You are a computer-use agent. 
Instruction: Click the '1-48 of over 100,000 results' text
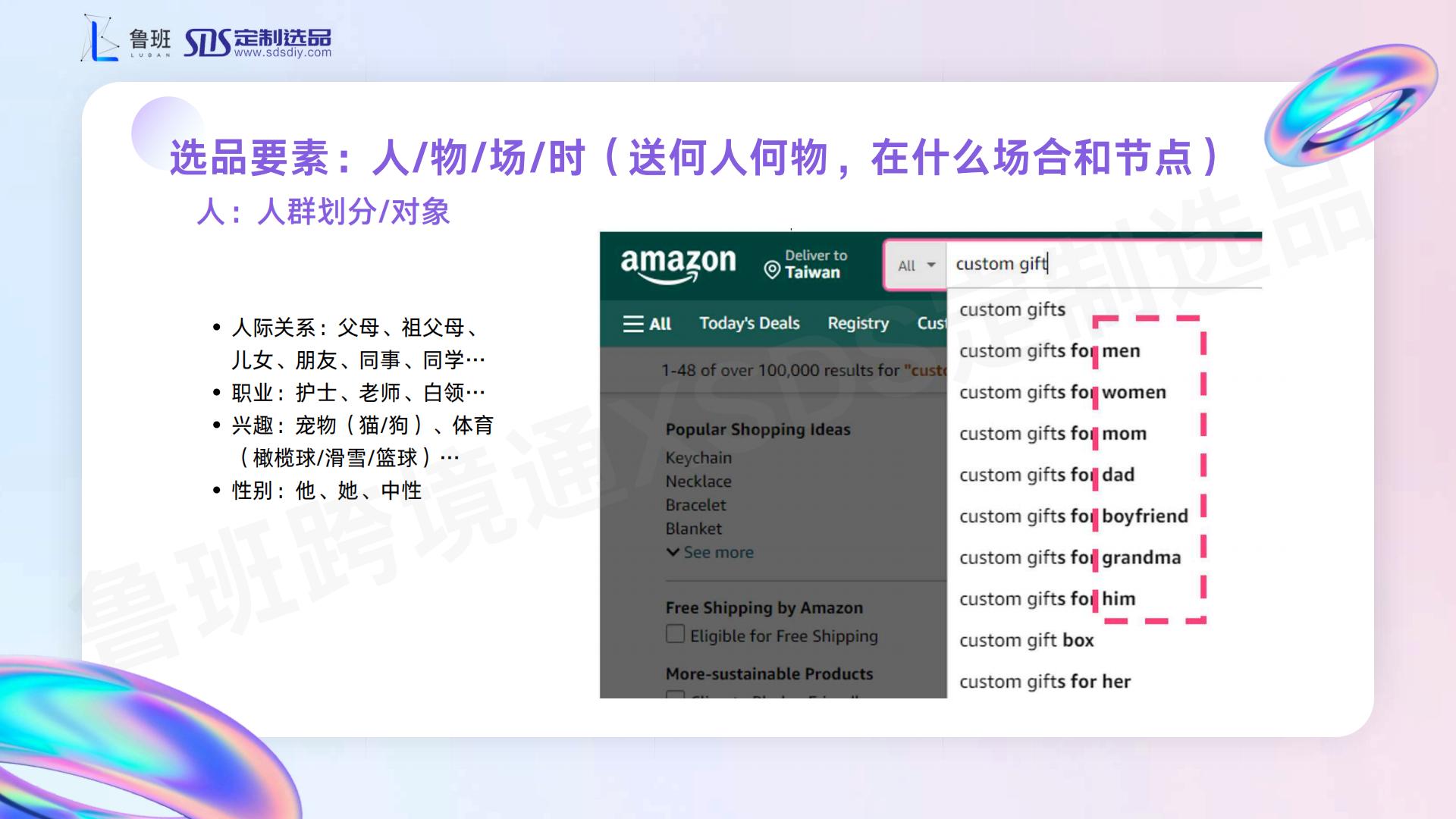pos(804,370)
